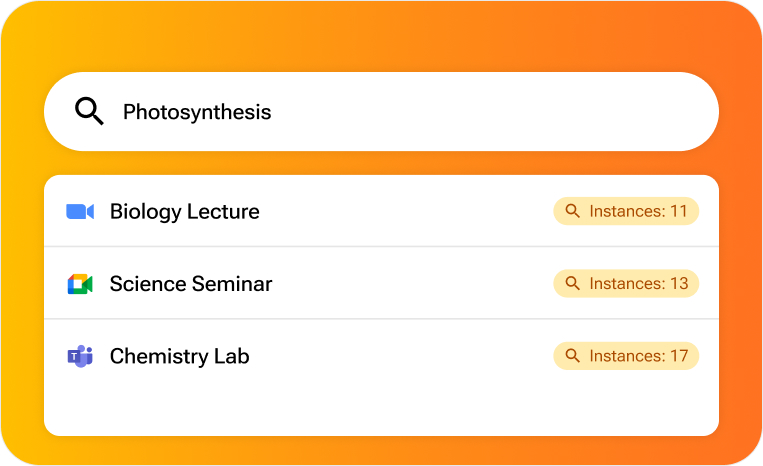
Task: Select the Science Seminar row's empty middle area
Action: (x=413, y=283)
